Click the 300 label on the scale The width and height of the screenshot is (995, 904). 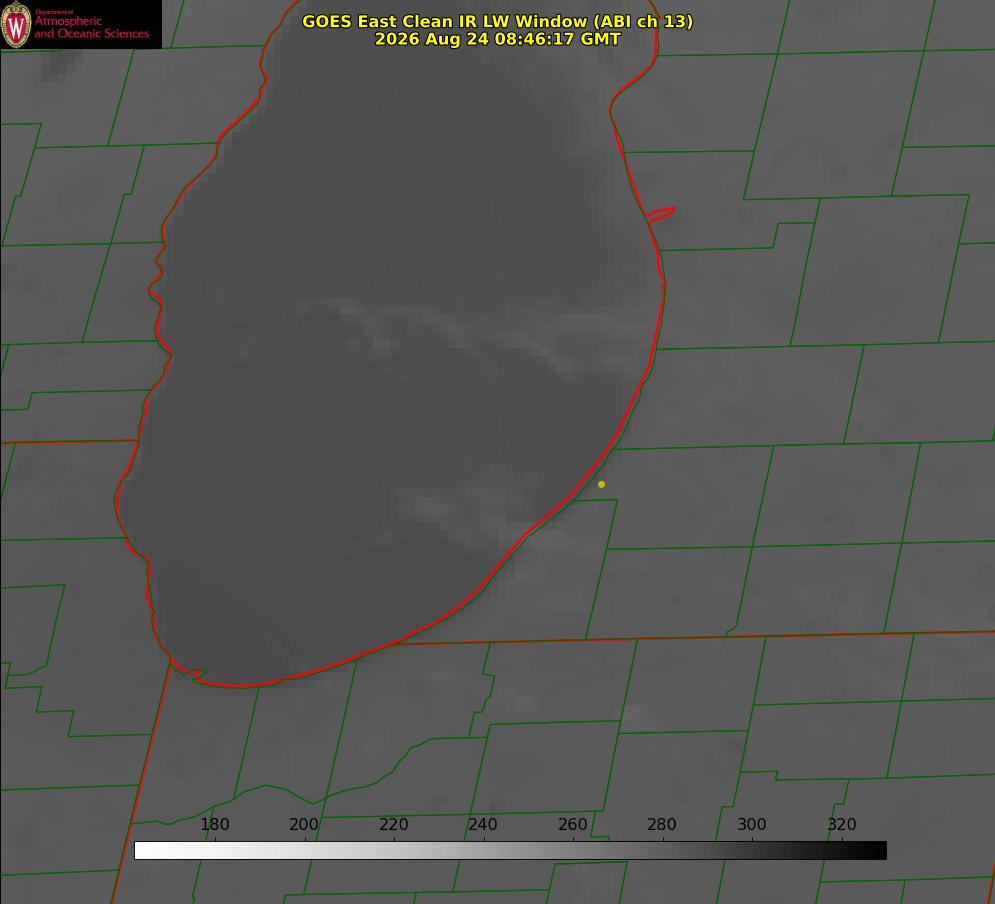752,824
